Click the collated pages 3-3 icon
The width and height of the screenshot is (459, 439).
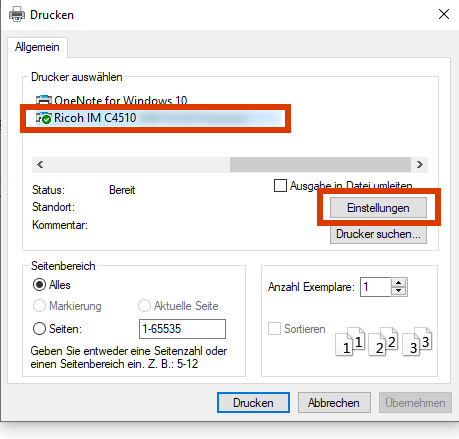coord(417,342)
